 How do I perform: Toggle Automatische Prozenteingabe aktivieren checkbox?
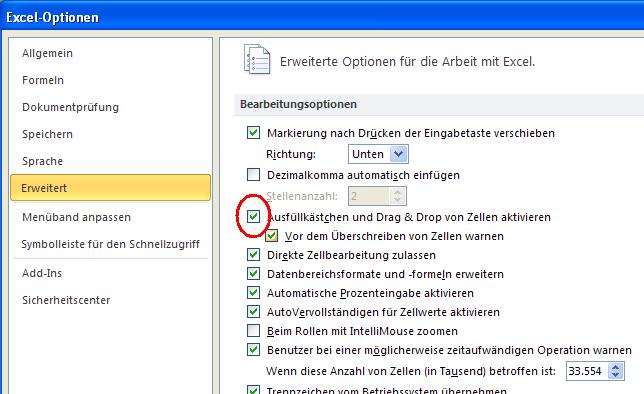[x=253, y=293]
